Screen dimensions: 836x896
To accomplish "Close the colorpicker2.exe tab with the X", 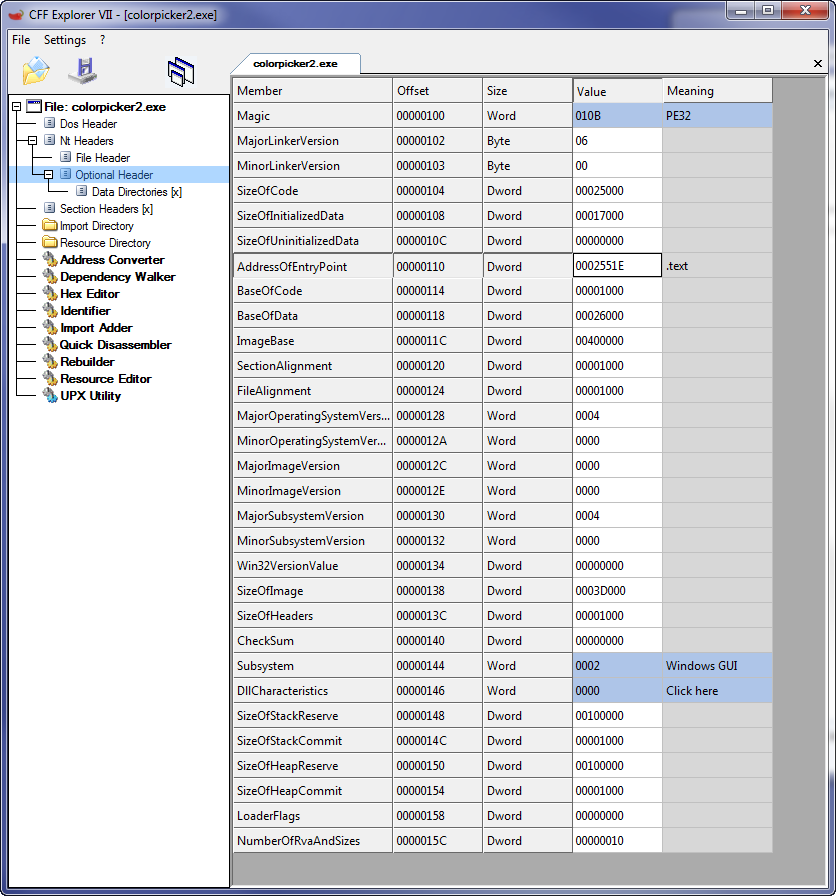I will point(818,63).
